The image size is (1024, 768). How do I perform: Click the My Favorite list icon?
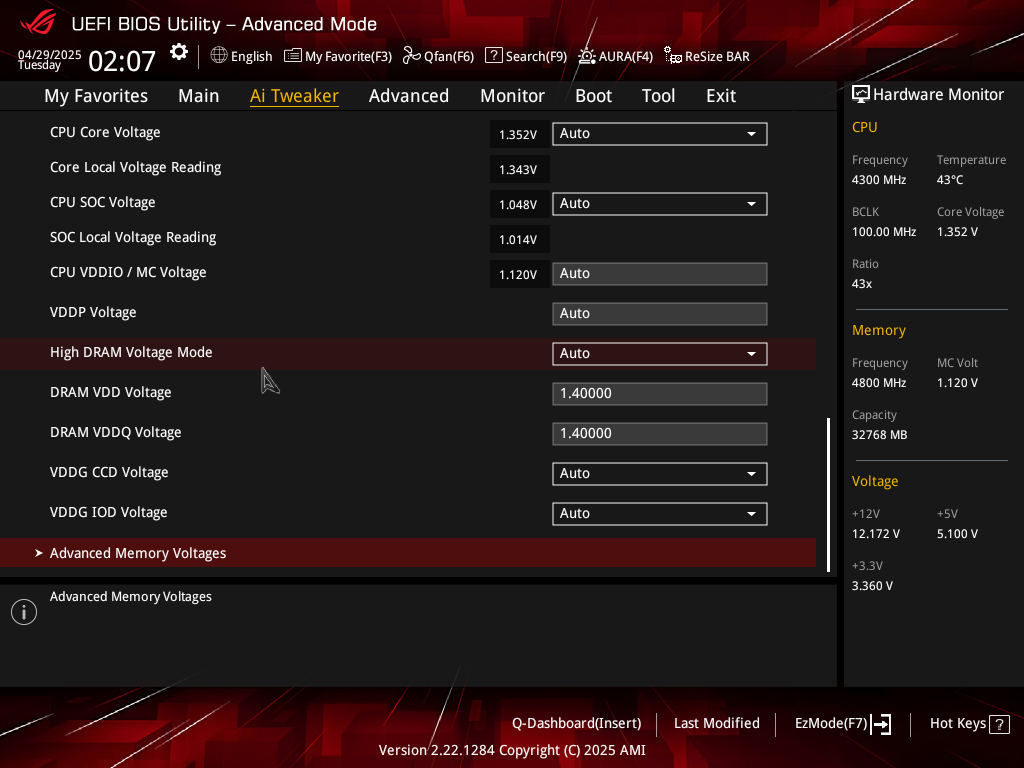pyautogui.click(x=293, y=56)
